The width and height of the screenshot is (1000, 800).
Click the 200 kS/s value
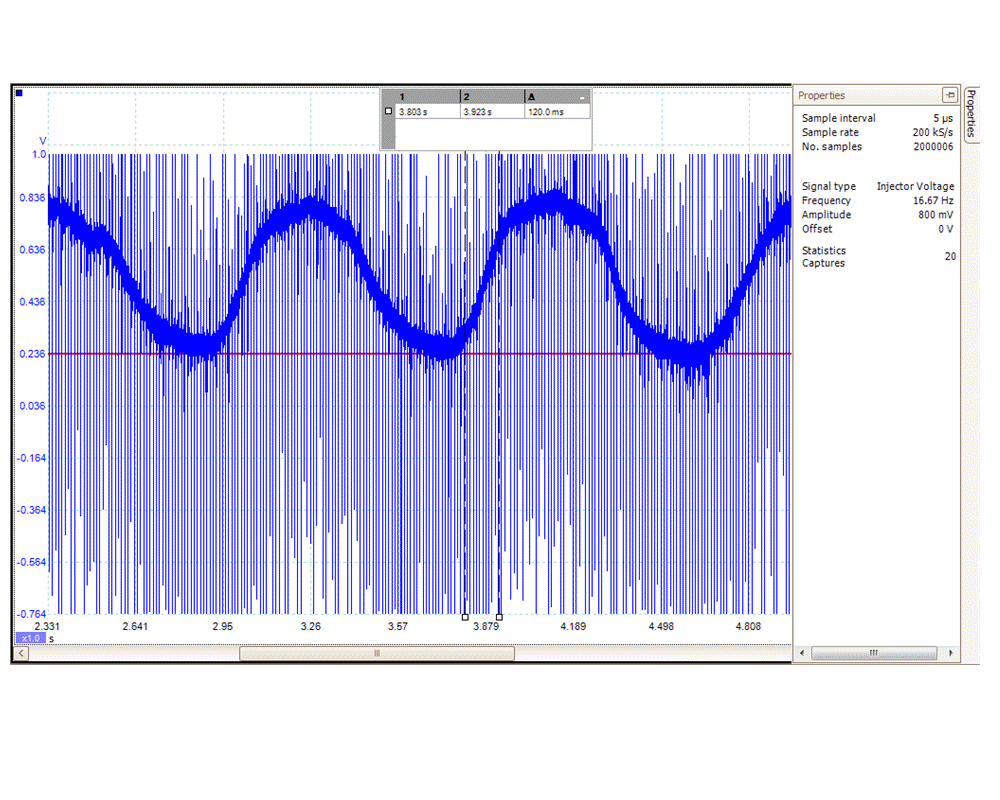(933, 132)
